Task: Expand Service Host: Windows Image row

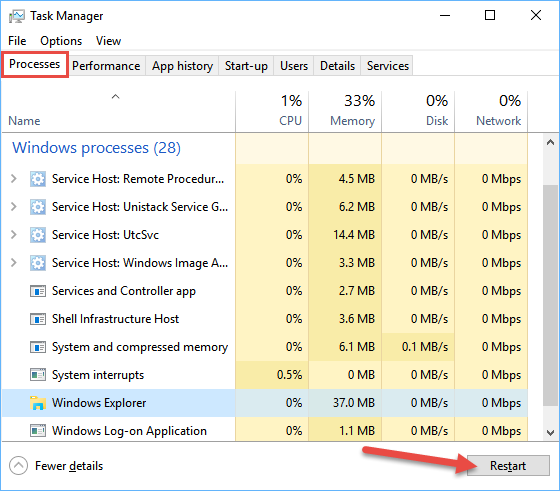Action: (x=14, y=262)
